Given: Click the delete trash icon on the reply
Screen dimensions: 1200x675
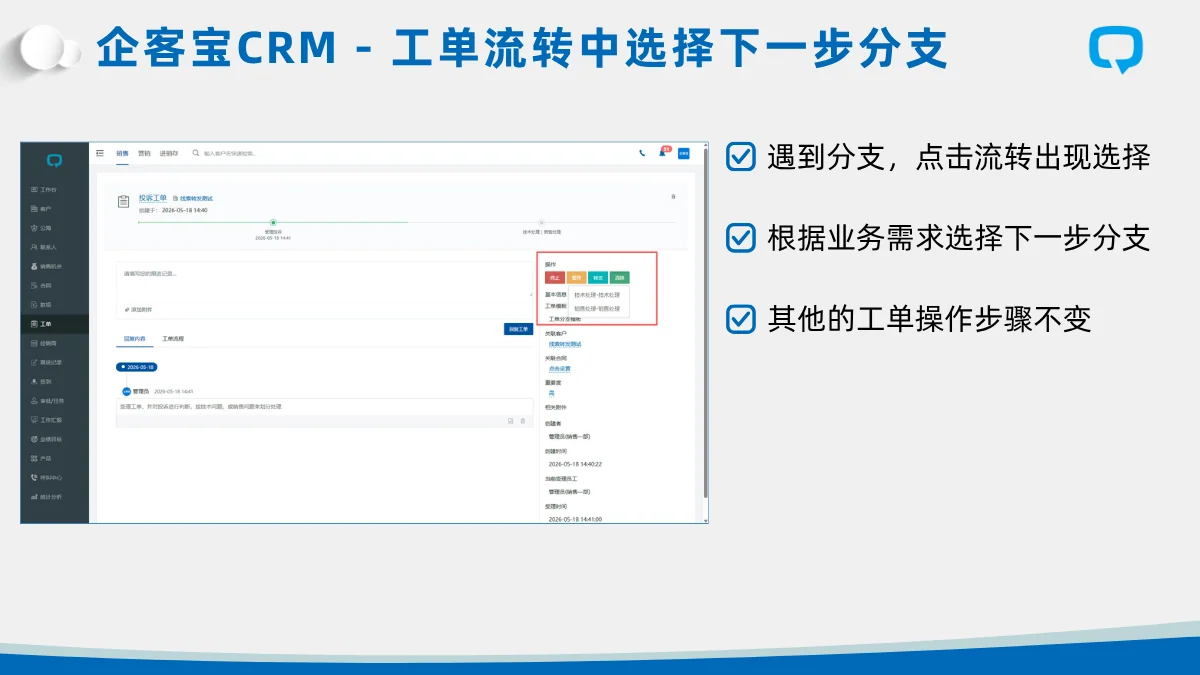Looking at the screenshot, I should [x=522, y=421].
